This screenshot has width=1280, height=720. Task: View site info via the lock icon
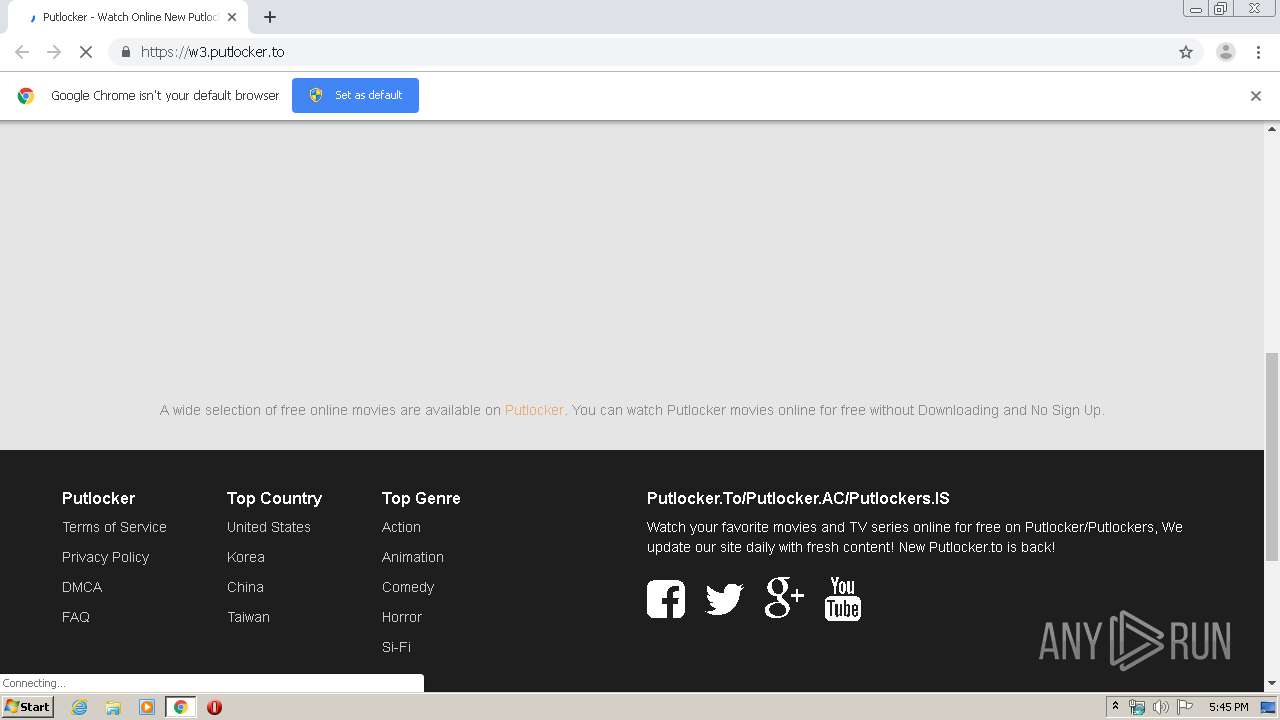click(x=125, y=52)
